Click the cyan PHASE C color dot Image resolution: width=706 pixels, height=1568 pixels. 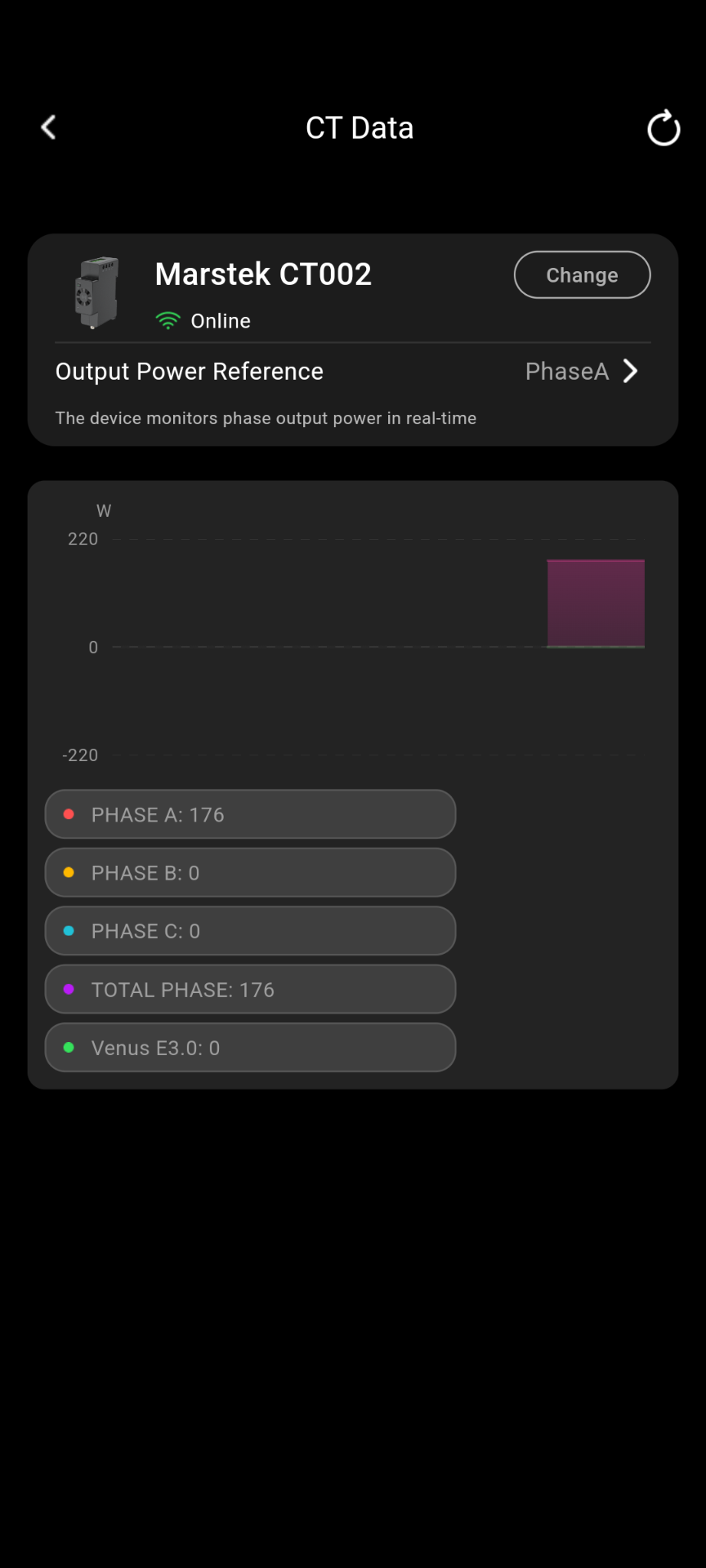point(69,931)
